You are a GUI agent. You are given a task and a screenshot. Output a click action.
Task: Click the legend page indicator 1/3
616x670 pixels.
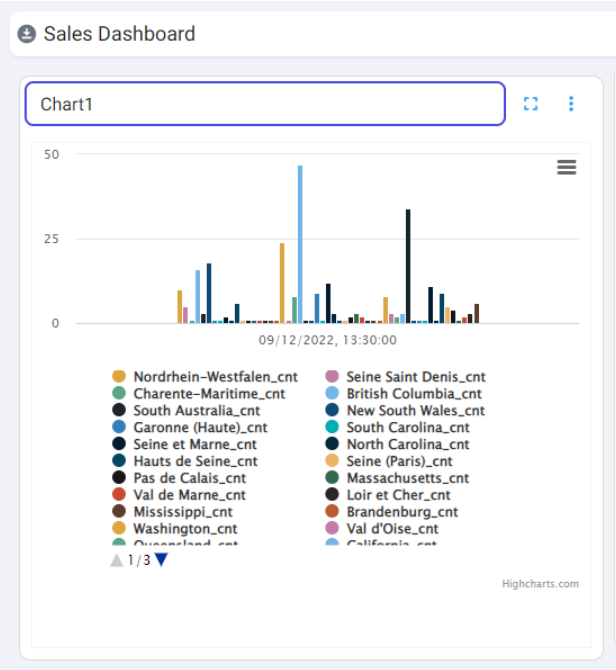pos(139,560)
